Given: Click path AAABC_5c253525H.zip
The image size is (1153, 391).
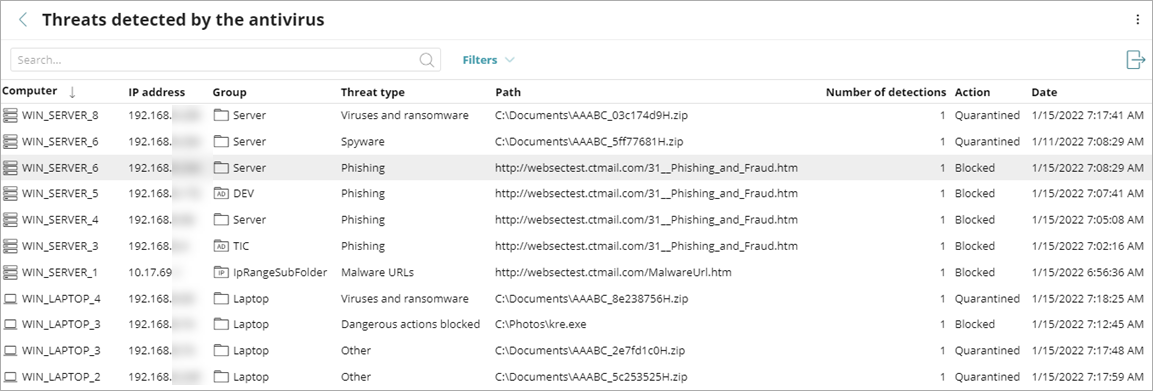Looking at the screenshot, I should coord(592,376).
